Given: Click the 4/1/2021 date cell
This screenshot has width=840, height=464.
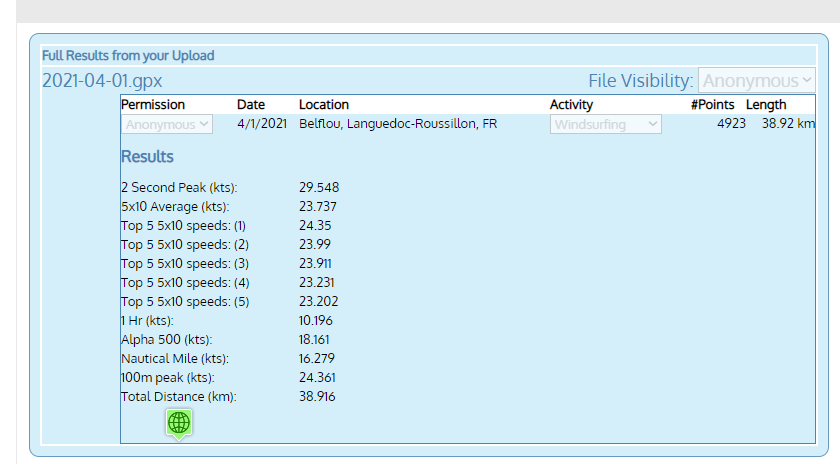Looking at the screenshot, I should tap(262, 124).
